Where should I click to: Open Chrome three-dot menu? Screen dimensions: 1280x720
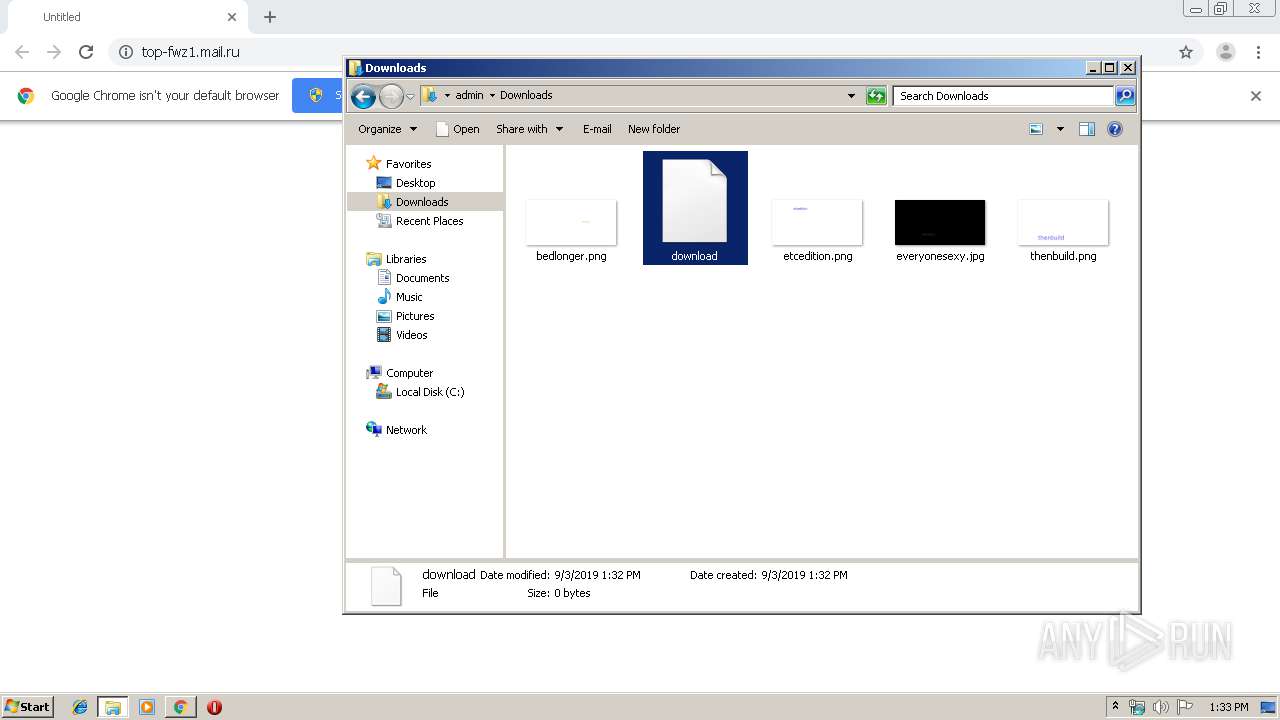click(x=1258, y=52)
